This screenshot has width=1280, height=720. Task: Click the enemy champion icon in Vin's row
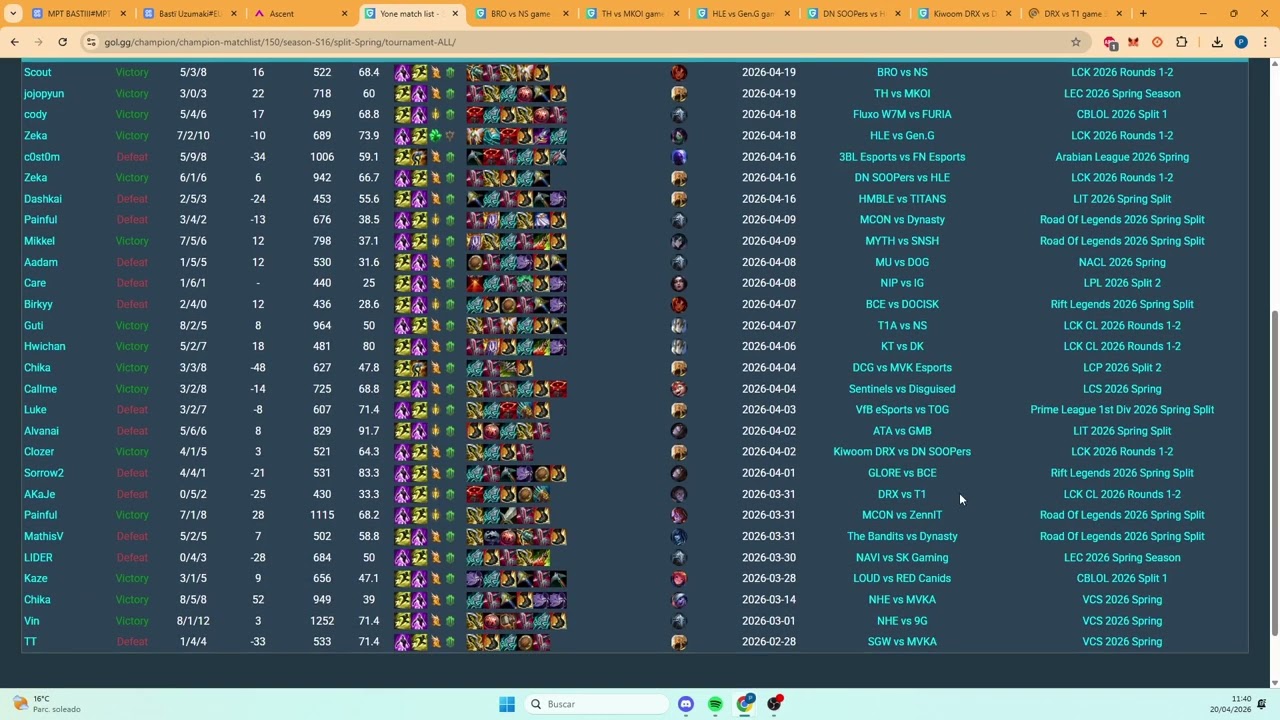tap(679, 621)
